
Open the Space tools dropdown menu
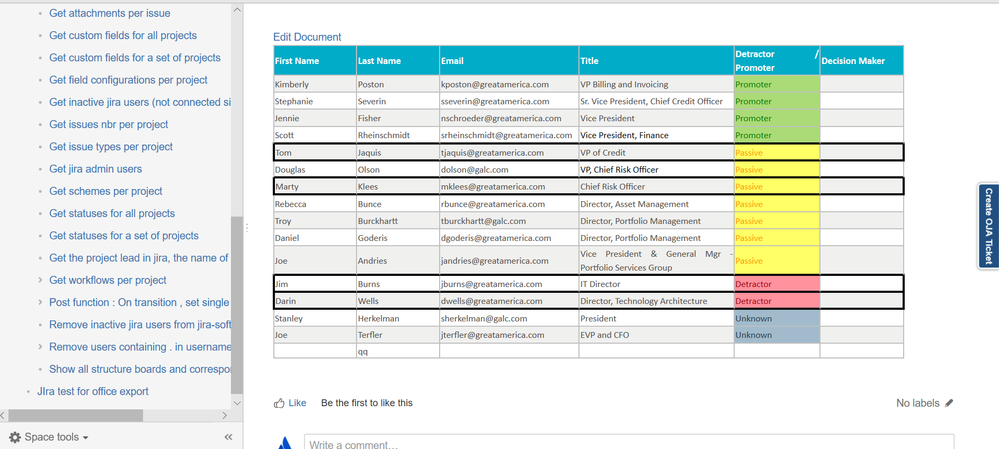56,437
